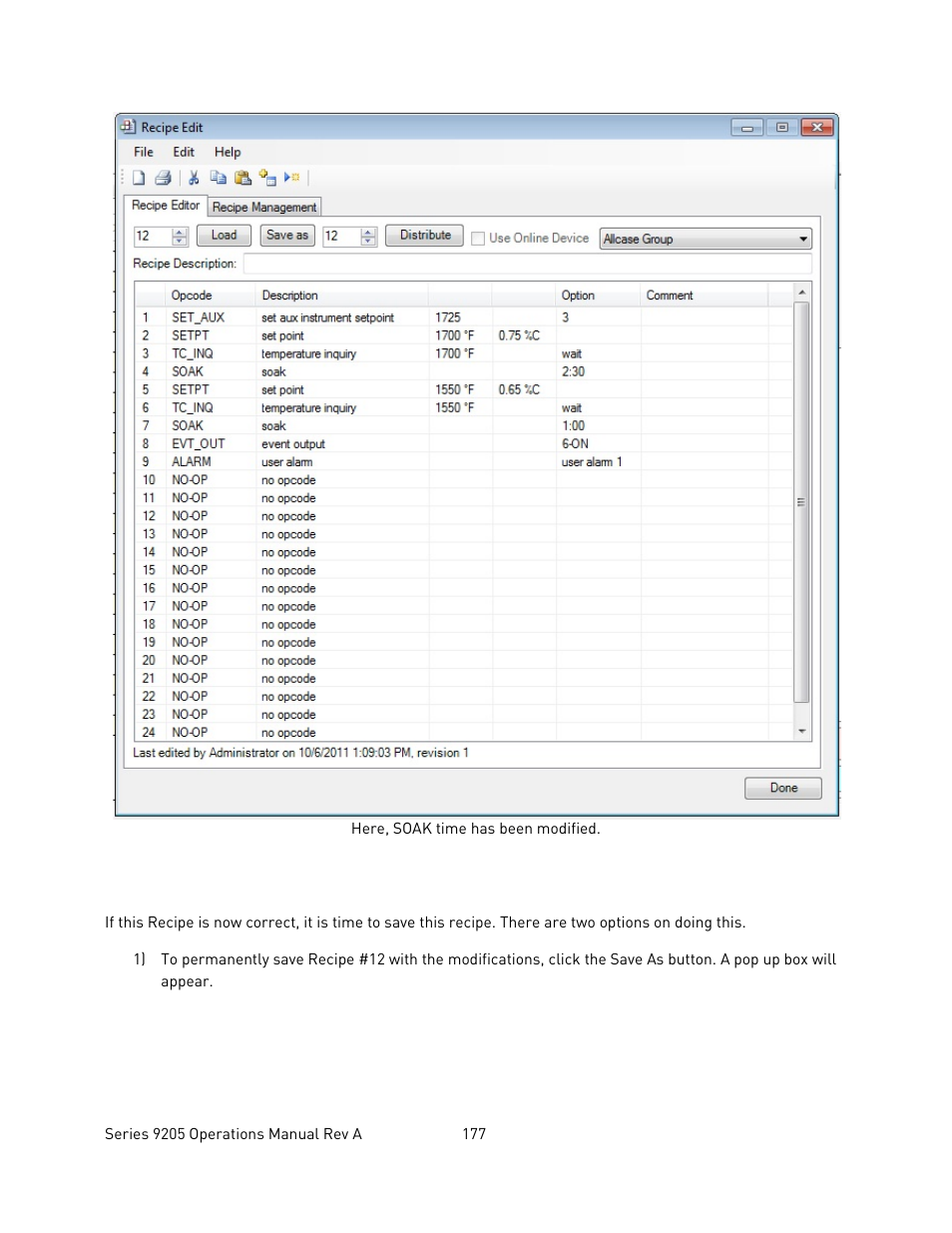
Task: Select the EVT_OUT opcode in row 8
Action: [x=199, y=443]
